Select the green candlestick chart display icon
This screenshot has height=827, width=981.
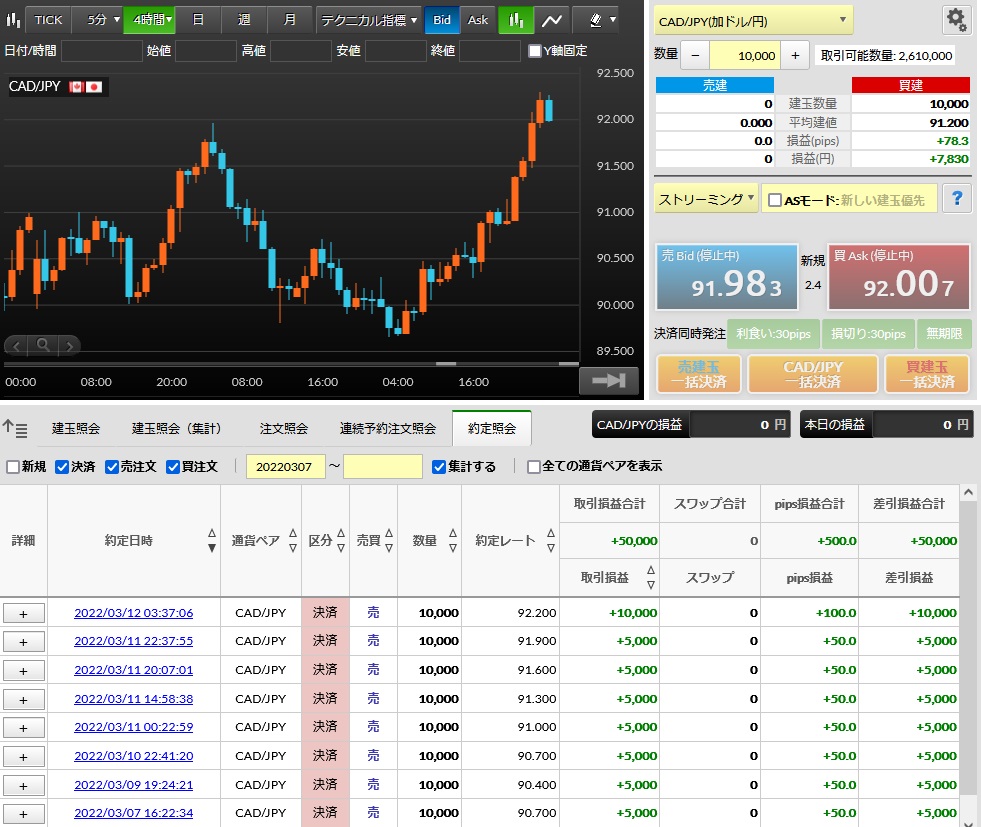tap(516, 20)
